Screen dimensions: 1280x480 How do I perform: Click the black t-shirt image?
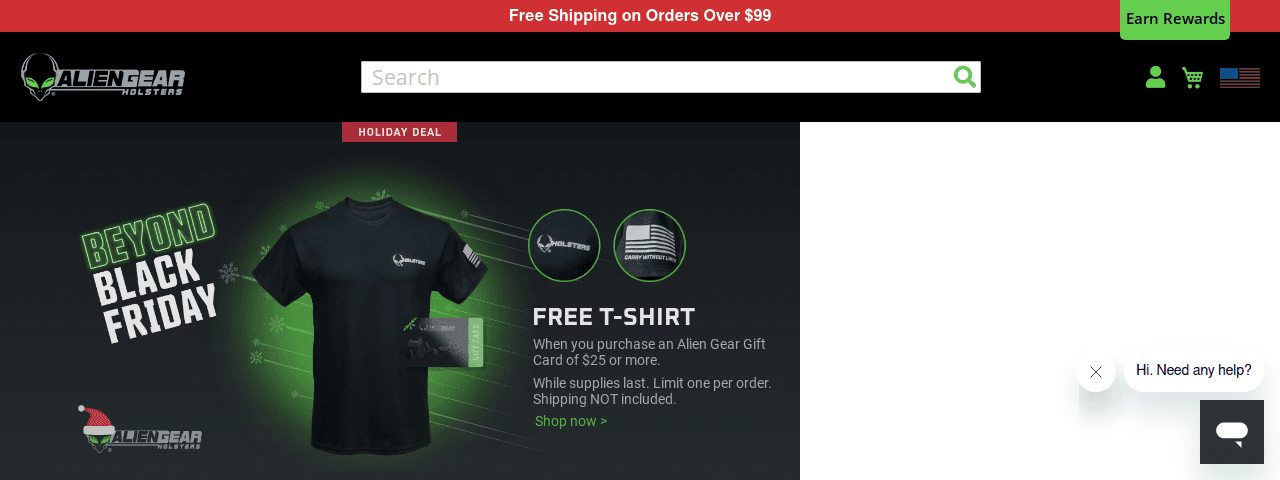[x=365, y=320]
